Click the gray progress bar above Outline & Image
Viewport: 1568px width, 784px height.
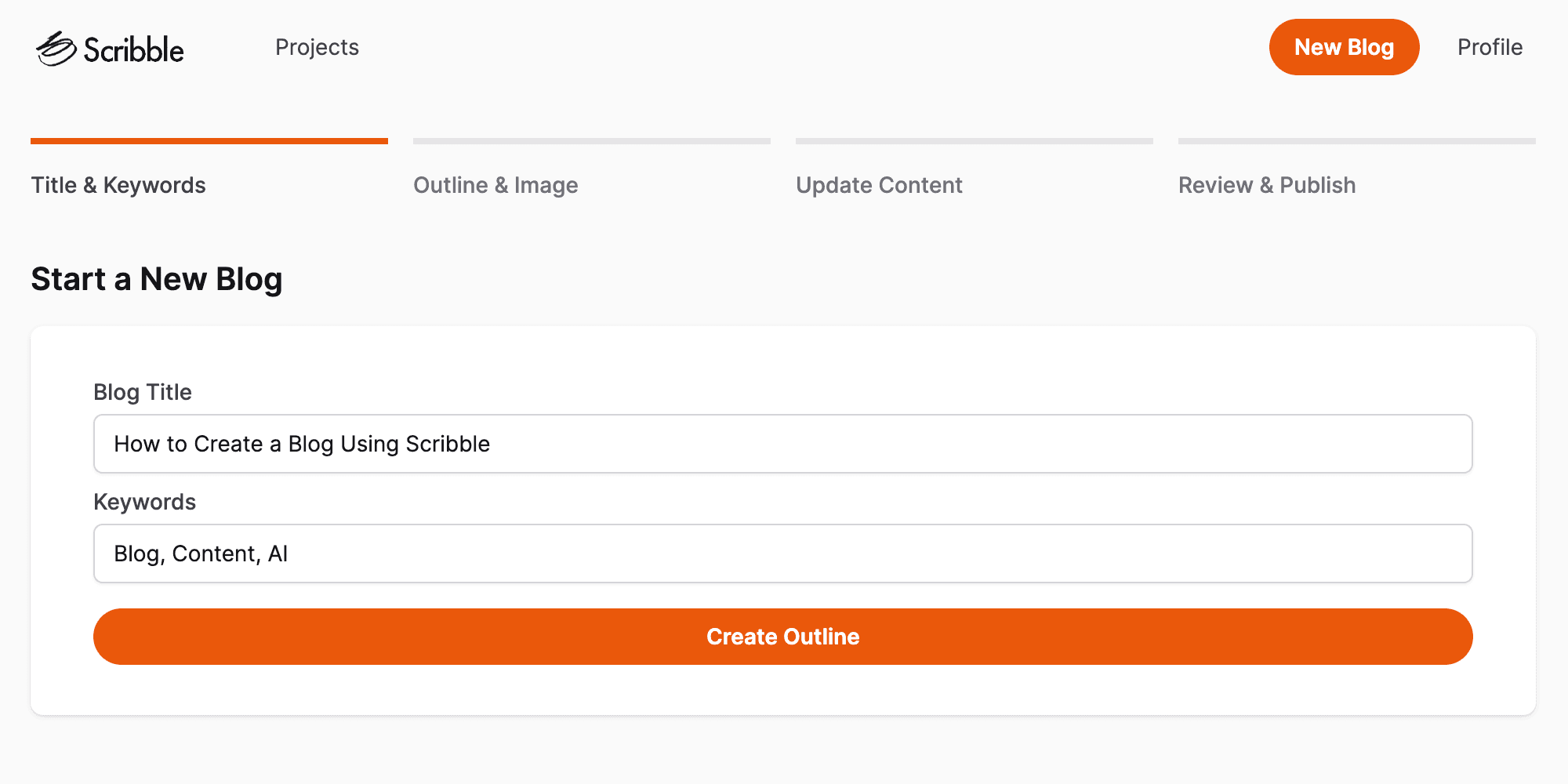pos(592,141)
